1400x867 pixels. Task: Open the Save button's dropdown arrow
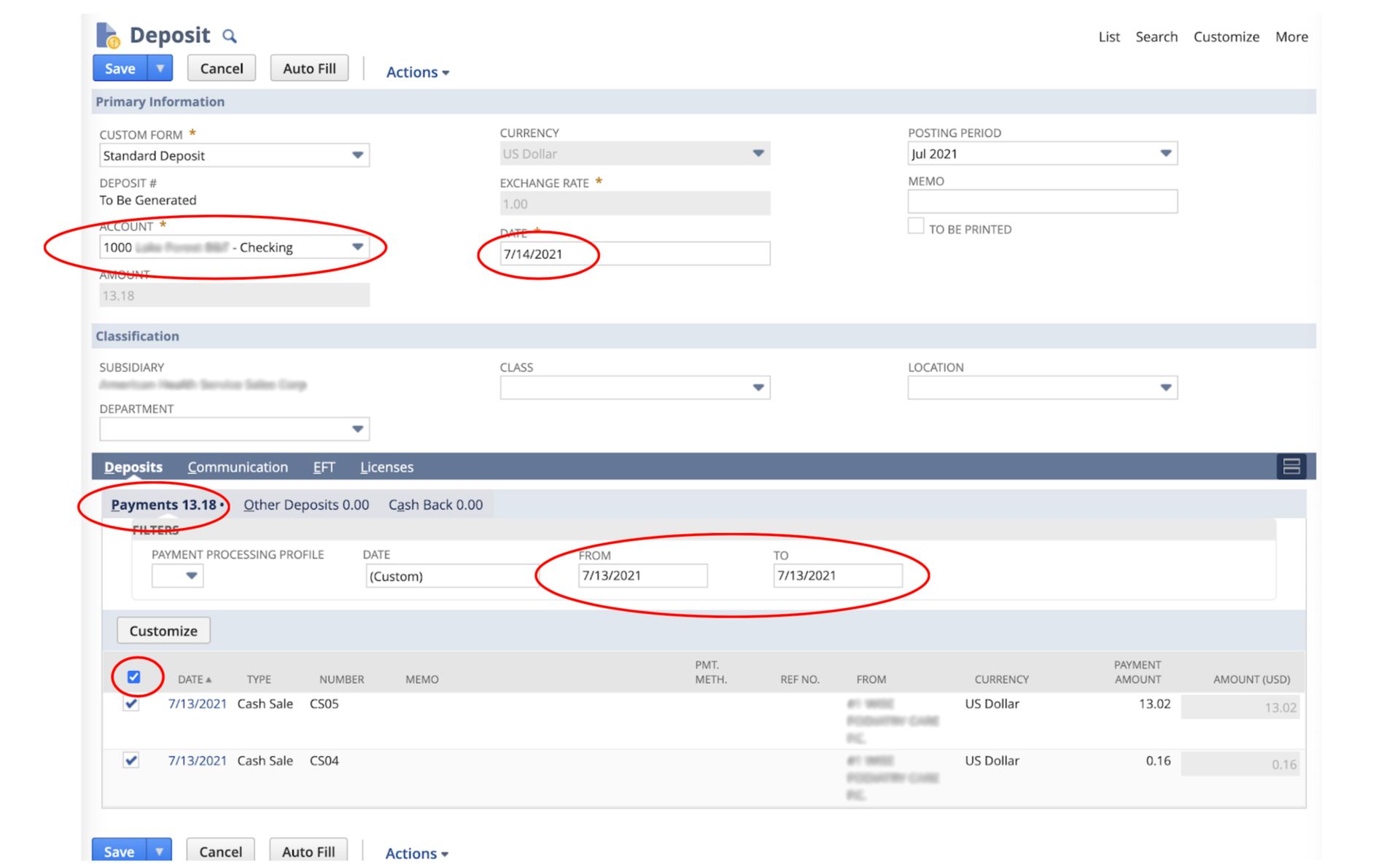(159, 68)
